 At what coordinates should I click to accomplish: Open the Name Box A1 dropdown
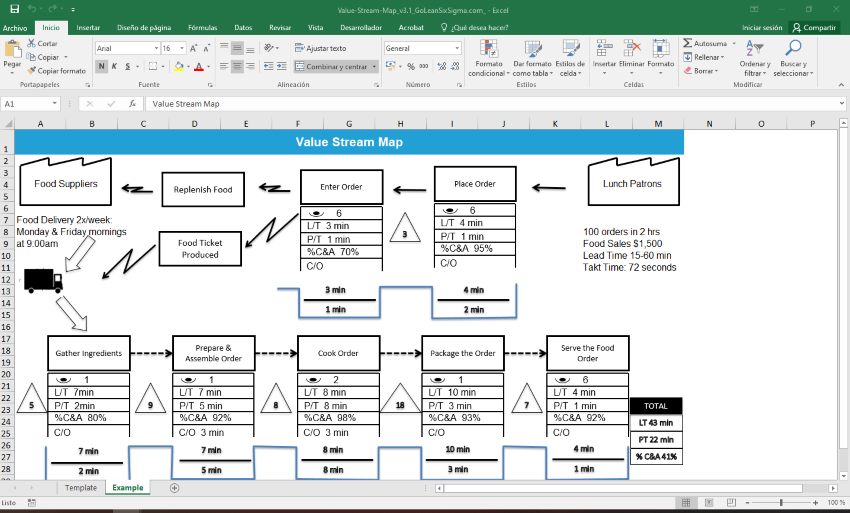click(55, 104)
